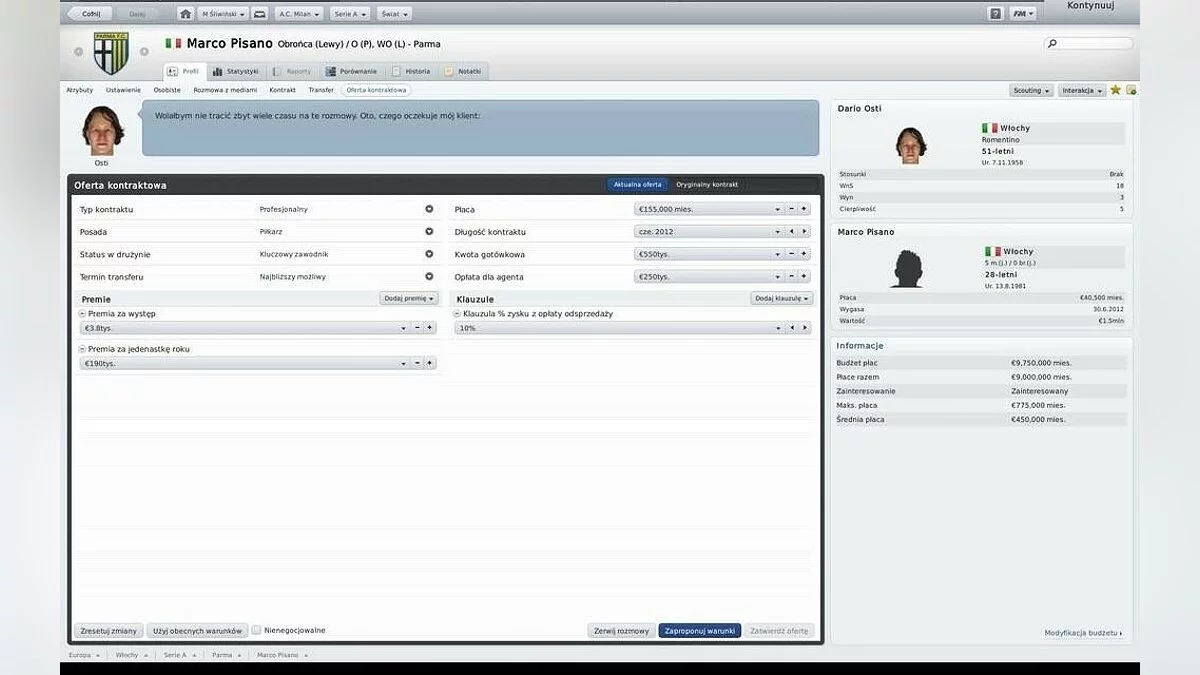The width and height of the screenshot is (1200, 675).
Task: Switch to the Notatki tab
Action: 463,72
